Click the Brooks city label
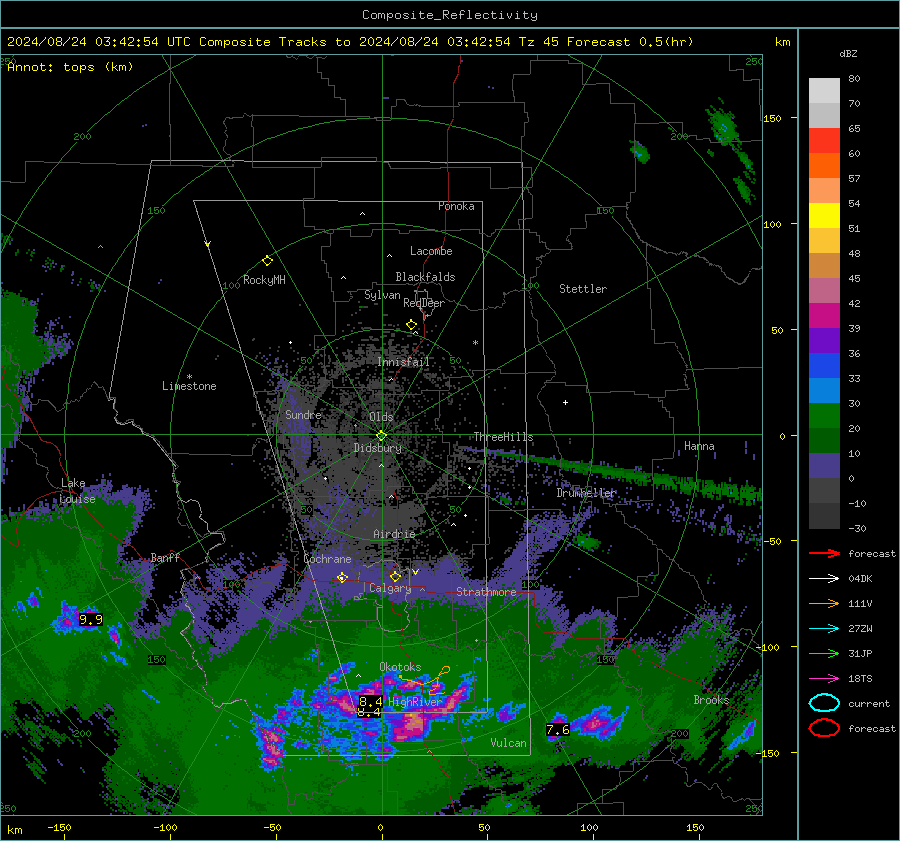The height and width of the screenshot is (841, 900). tap(711, 700)
